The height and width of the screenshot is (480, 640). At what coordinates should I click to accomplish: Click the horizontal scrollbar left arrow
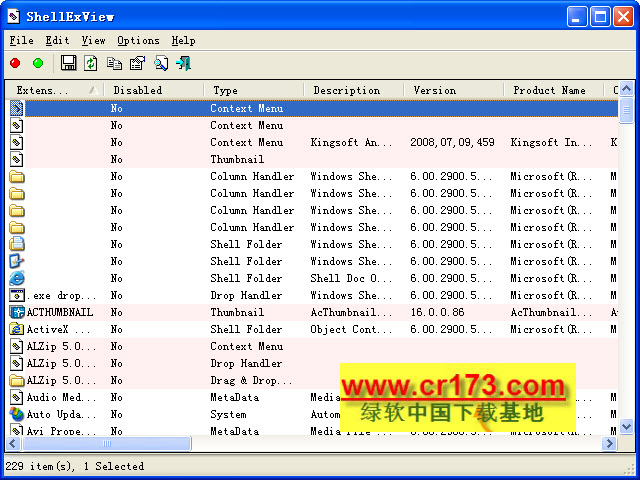point(13,443)
